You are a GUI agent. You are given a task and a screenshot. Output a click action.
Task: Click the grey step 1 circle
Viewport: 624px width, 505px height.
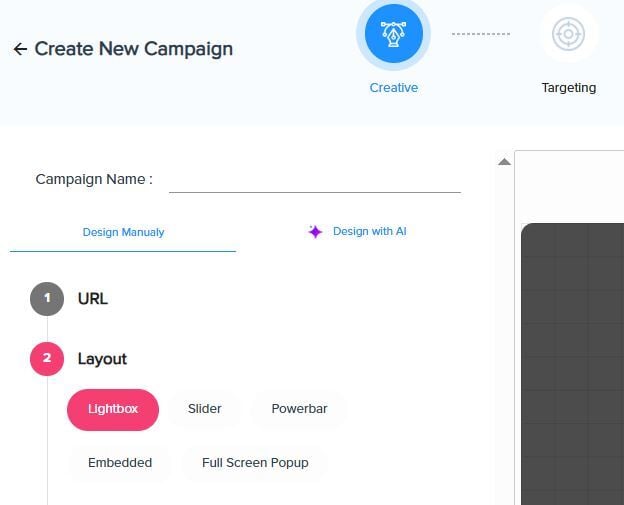coord(47,299)
